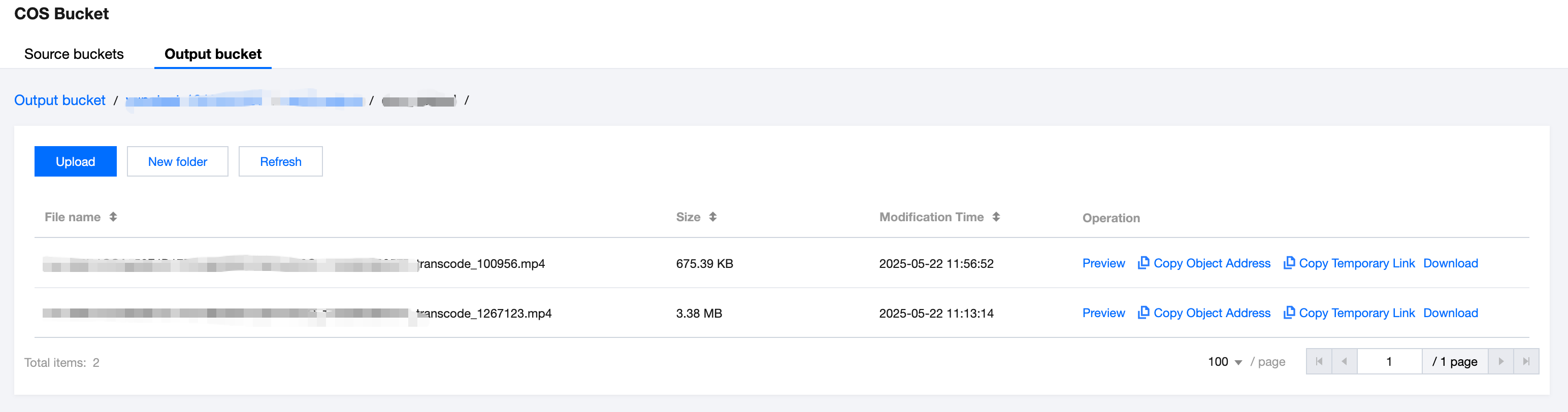Click copy icon for second file's temporary link
The width and height of the screenshot is (1568, 412).
[x=1289, y=313]
